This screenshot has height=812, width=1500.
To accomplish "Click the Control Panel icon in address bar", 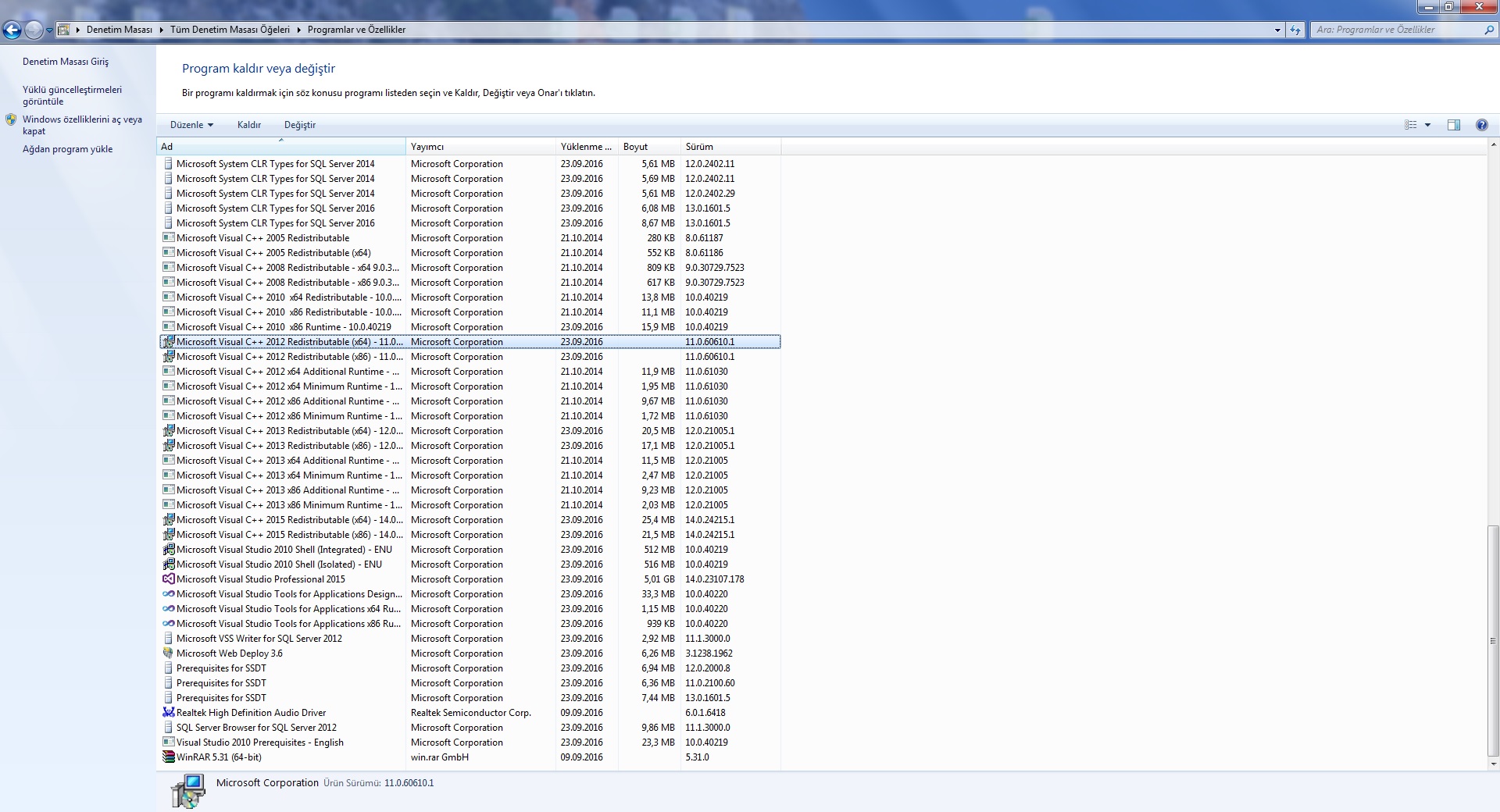I will point(64,30).
